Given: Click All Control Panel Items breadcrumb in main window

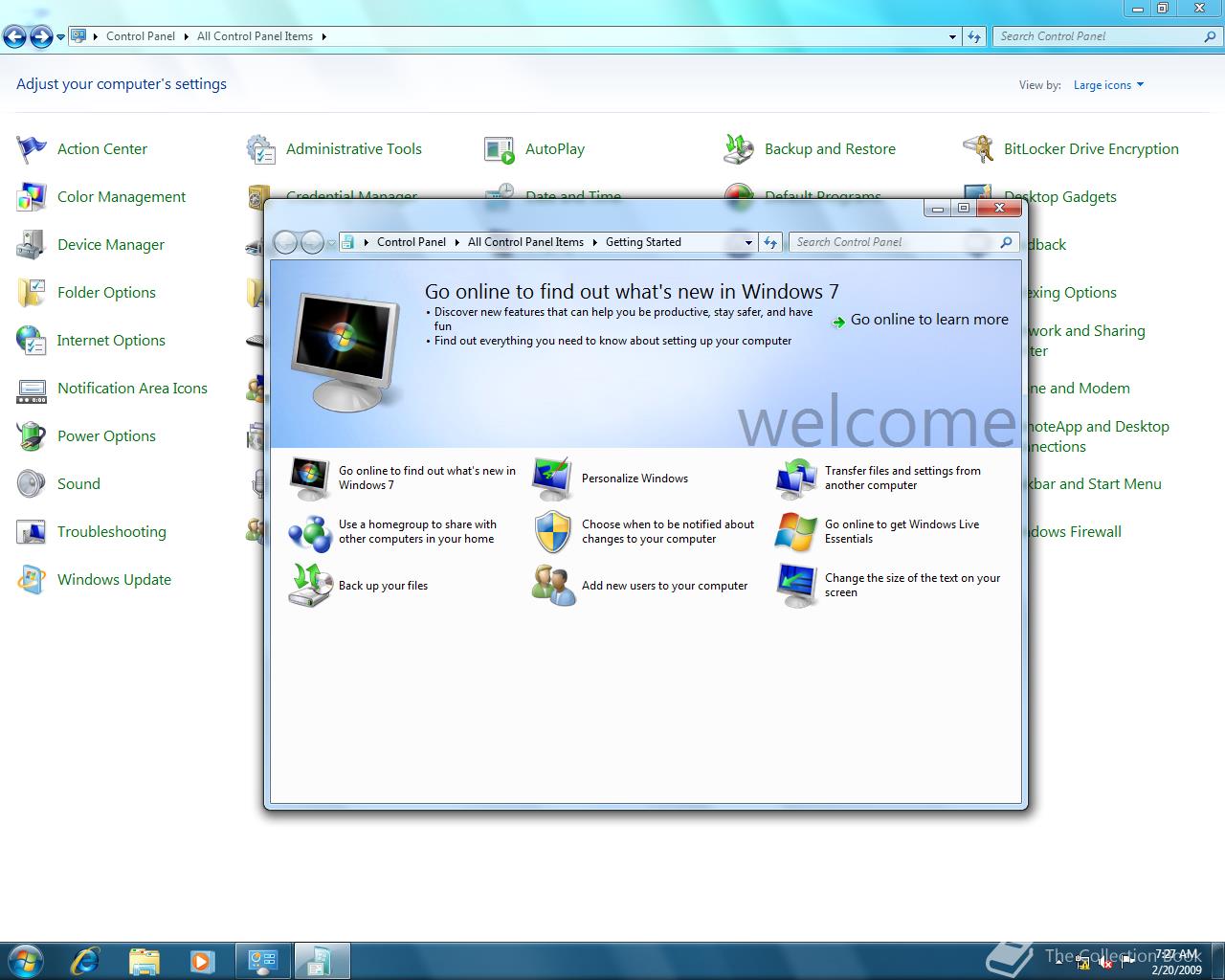Looking at the screenshot, I should pos(255,36).
